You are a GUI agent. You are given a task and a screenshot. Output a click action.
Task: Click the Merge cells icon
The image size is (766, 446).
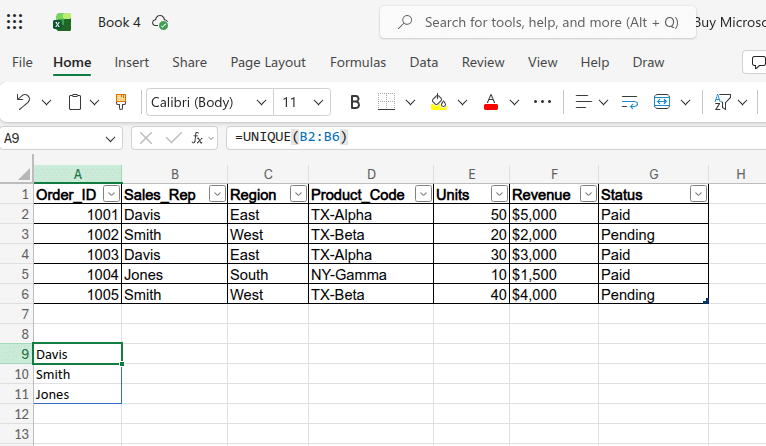point(662,102)
